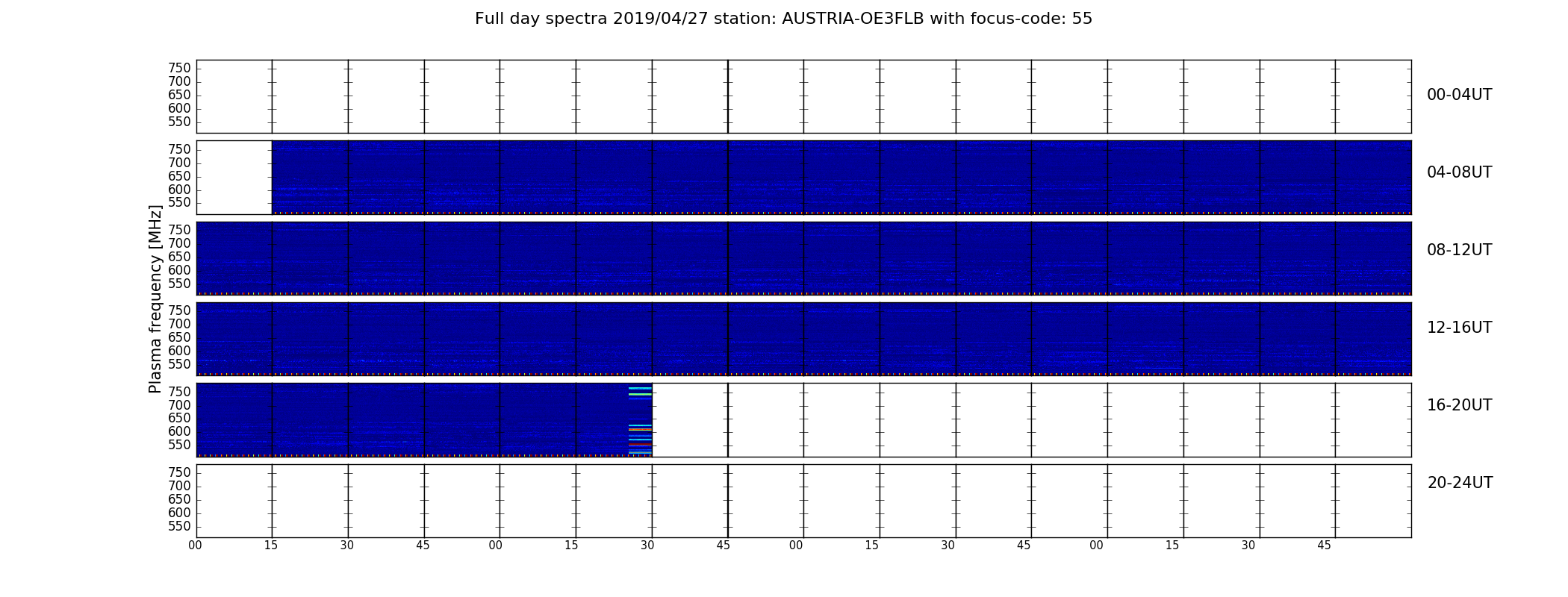This screenshot has width=1568, height=597.
Task: Click the blue spectrogram in the 04-08UT panel
Action: 841,178
